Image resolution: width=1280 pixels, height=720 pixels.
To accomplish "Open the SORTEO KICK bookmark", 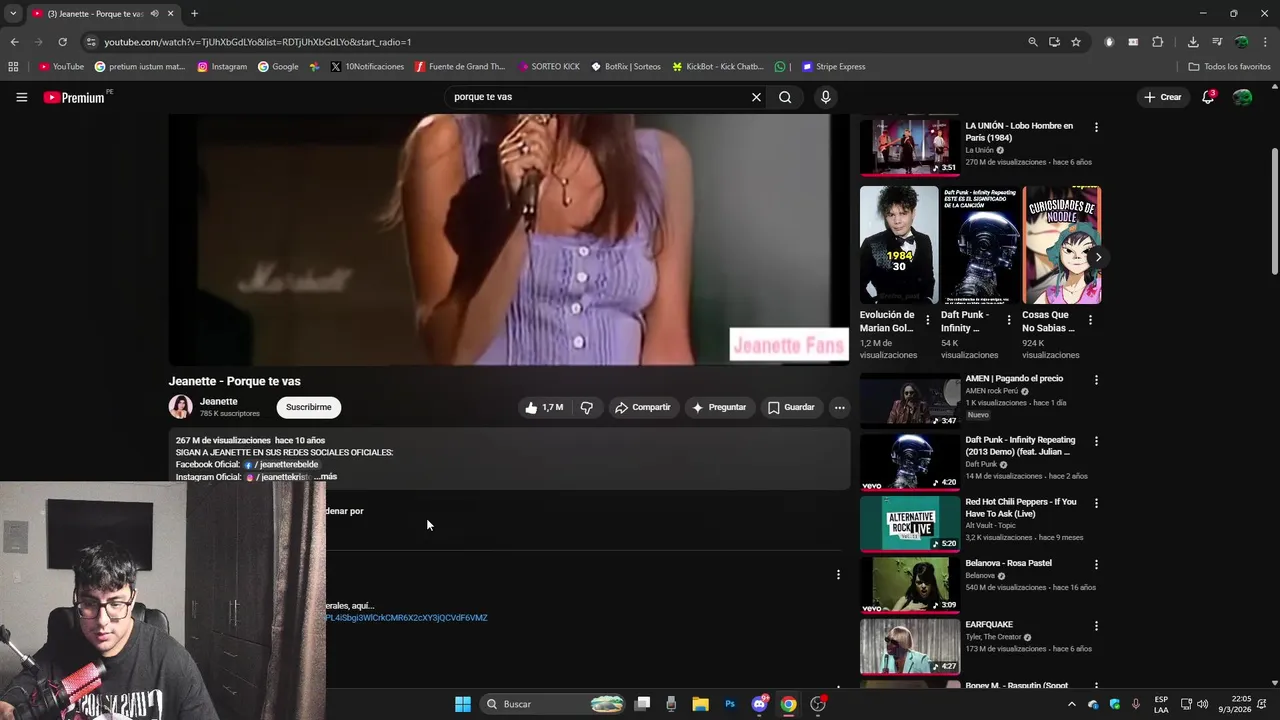I will (548, 67).
